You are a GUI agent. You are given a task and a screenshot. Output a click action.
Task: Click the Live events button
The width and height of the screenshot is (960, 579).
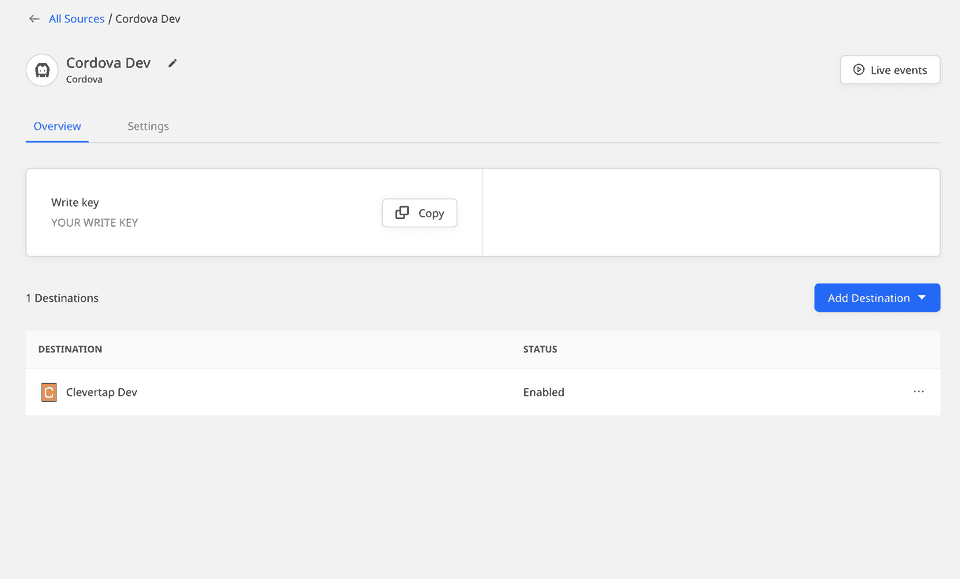pyautogui.click(x=889, y=69)
